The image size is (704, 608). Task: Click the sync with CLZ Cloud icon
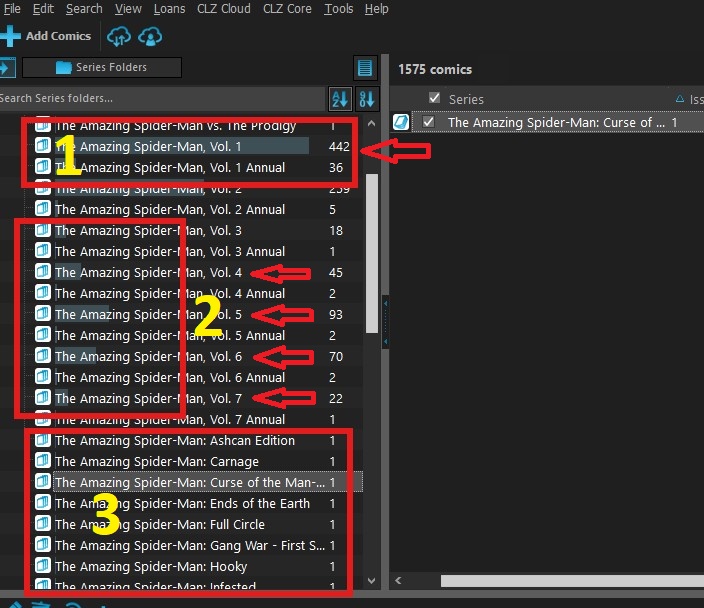click(x=119, y=36)
